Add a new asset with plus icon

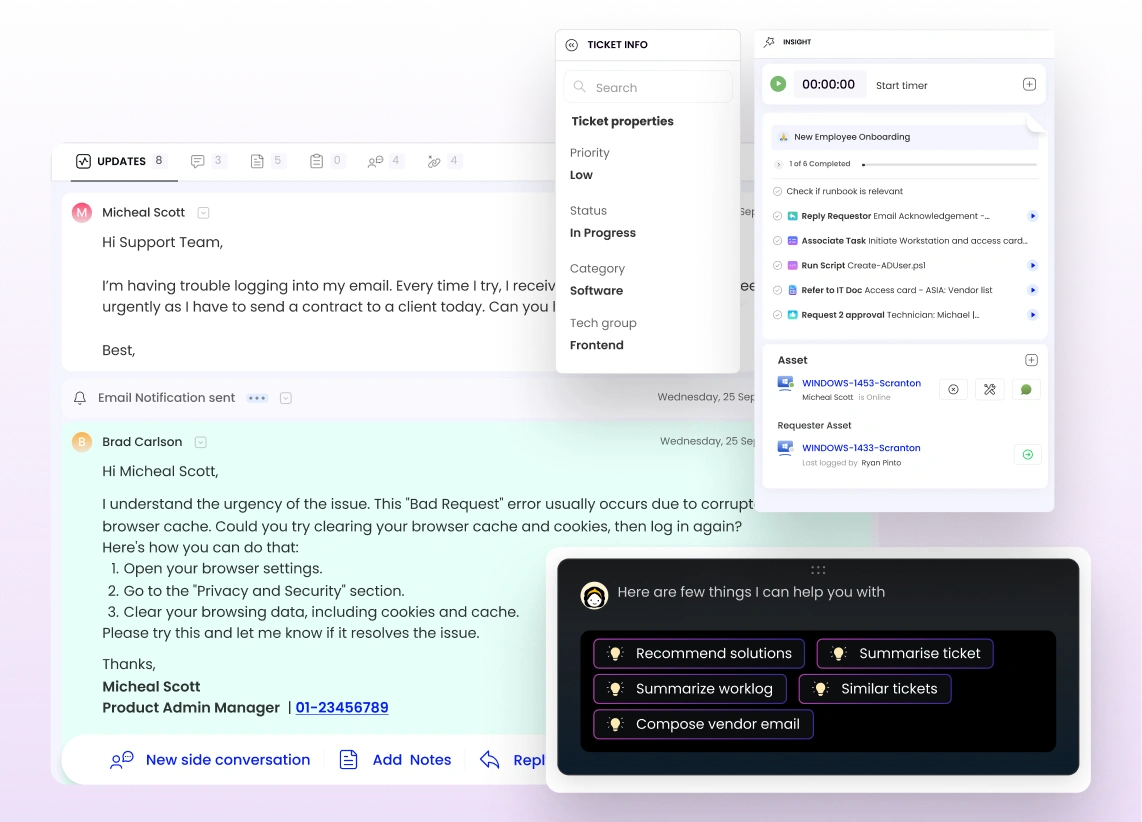click(x=1031, y=360)
